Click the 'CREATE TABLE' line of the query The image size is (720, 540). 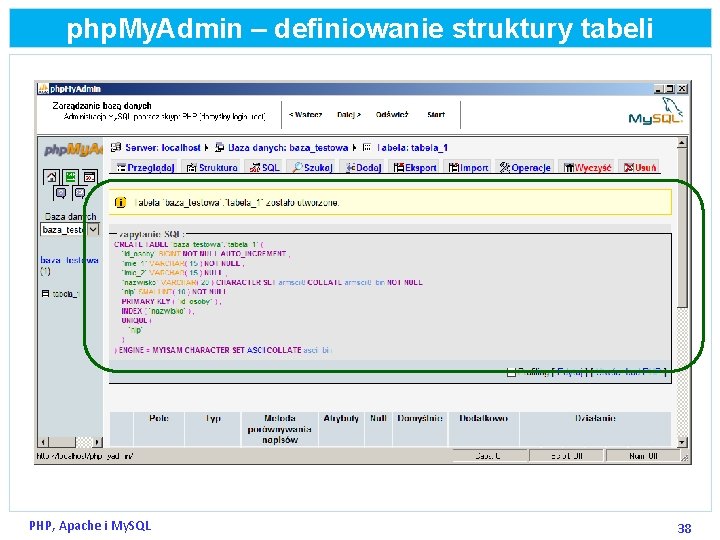(189, 244)
